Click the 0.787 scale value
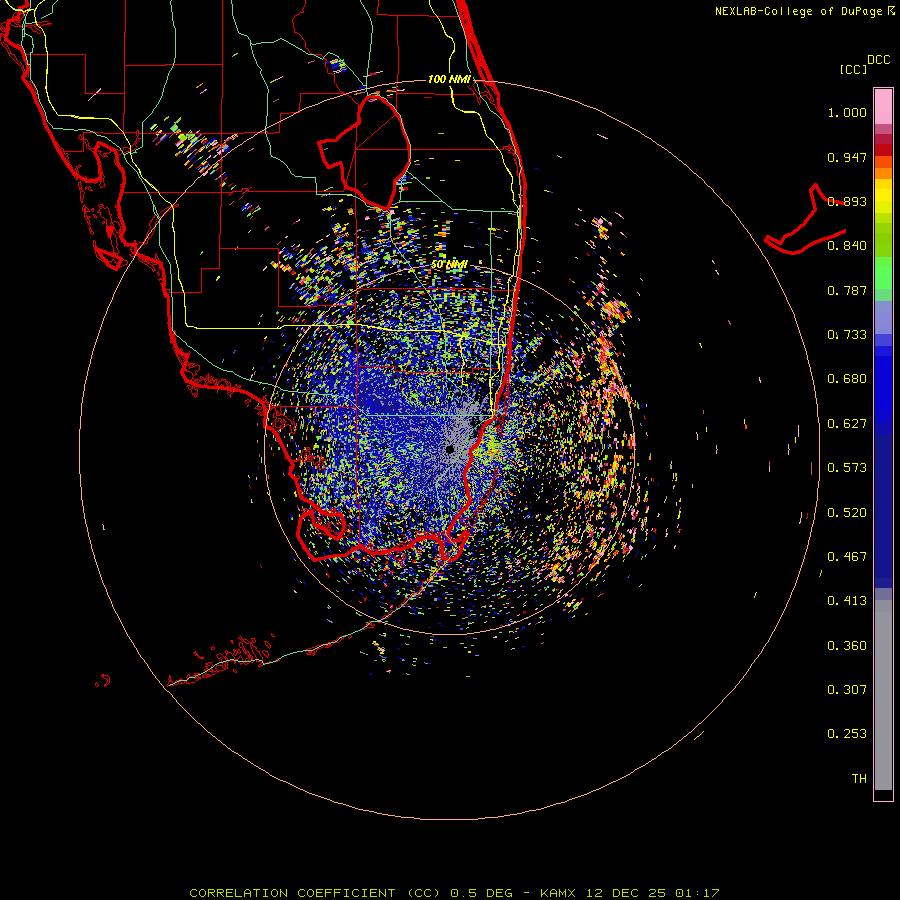The height and width of the screenshot is (900, 900). 847,290
